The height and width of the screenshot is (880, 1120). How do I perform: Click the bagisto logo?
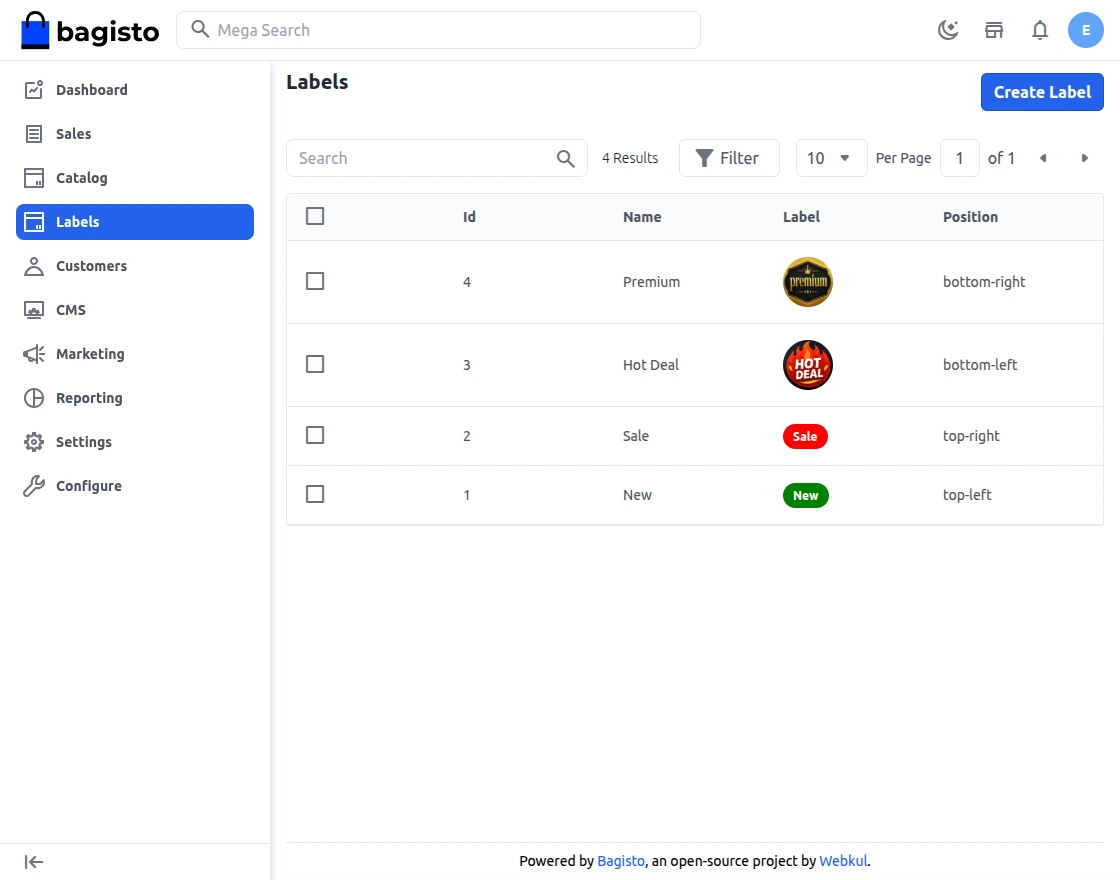click(x=90, y=30)
